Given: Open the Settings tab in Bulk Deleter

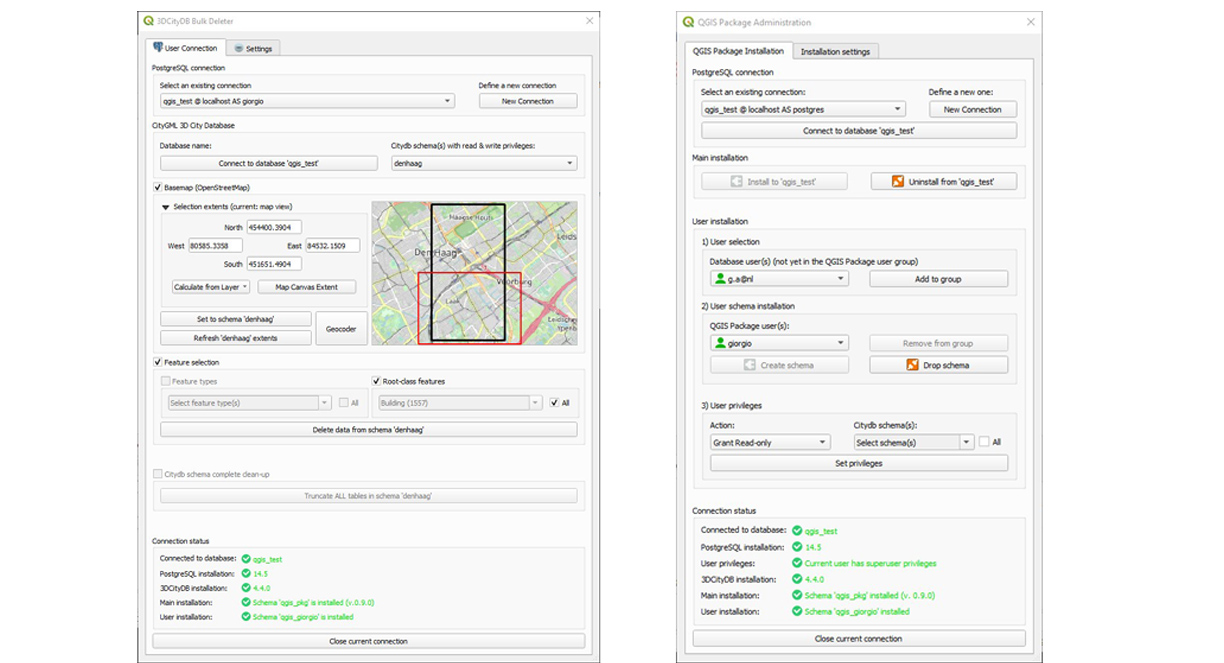Looking at the screenshot, I should coord(252,48).
